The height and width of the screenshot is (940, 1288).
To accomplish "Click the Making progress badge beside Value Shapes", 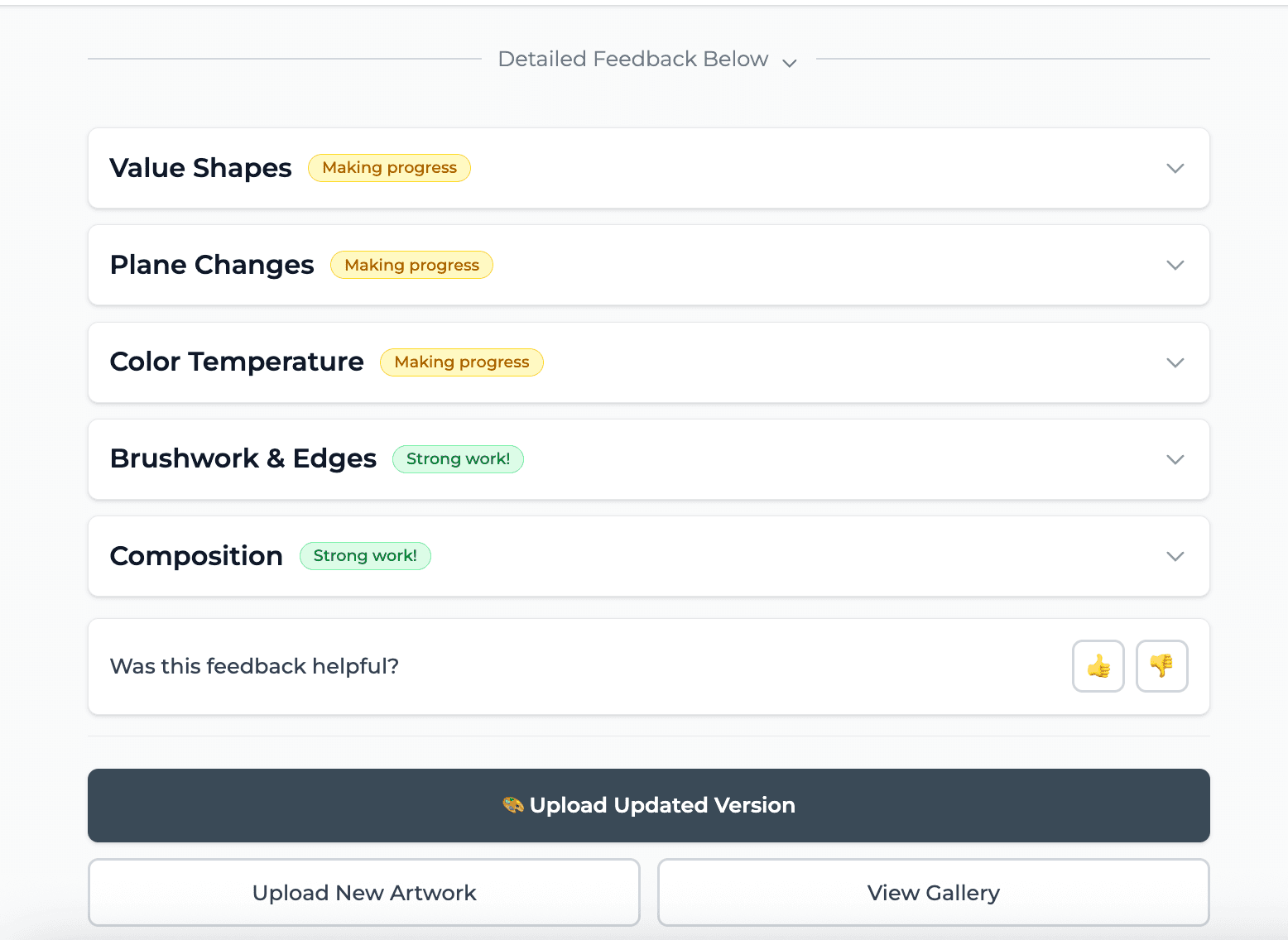I will 389,167.
